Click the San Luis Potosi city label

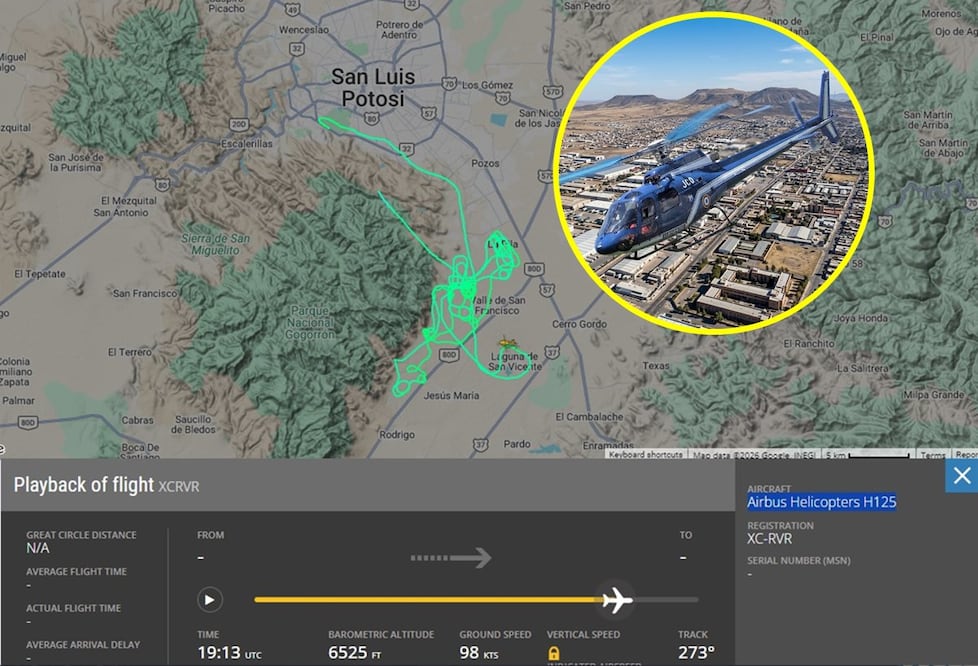[x=373, y=87]
